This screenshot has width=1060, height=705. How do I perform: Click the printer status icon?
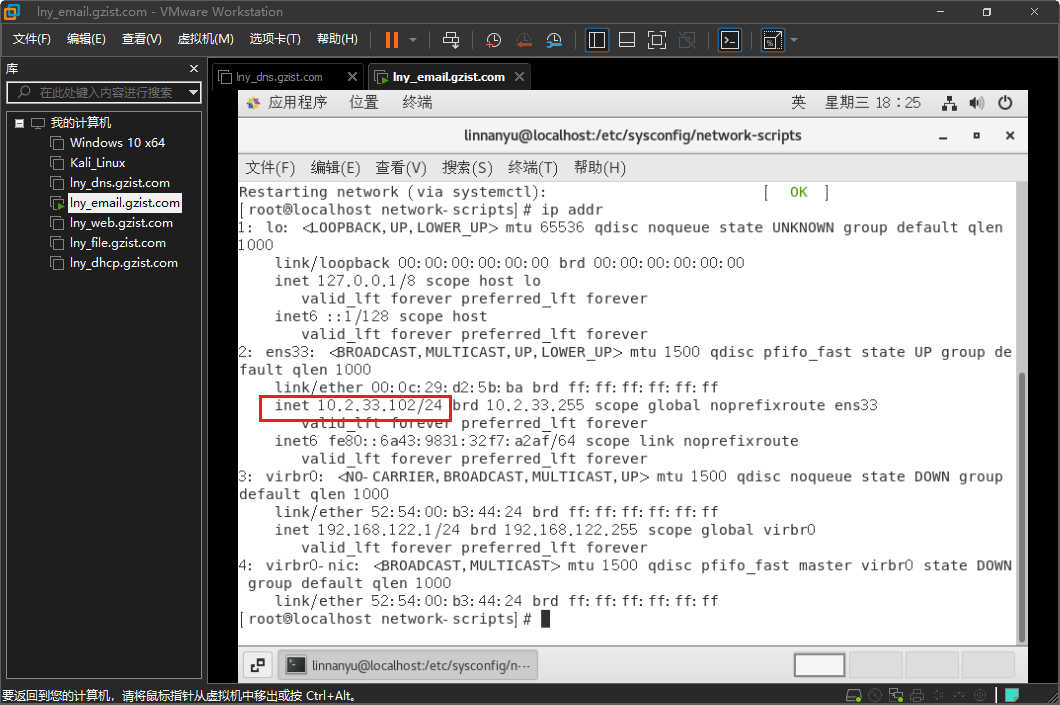point(917,696)
